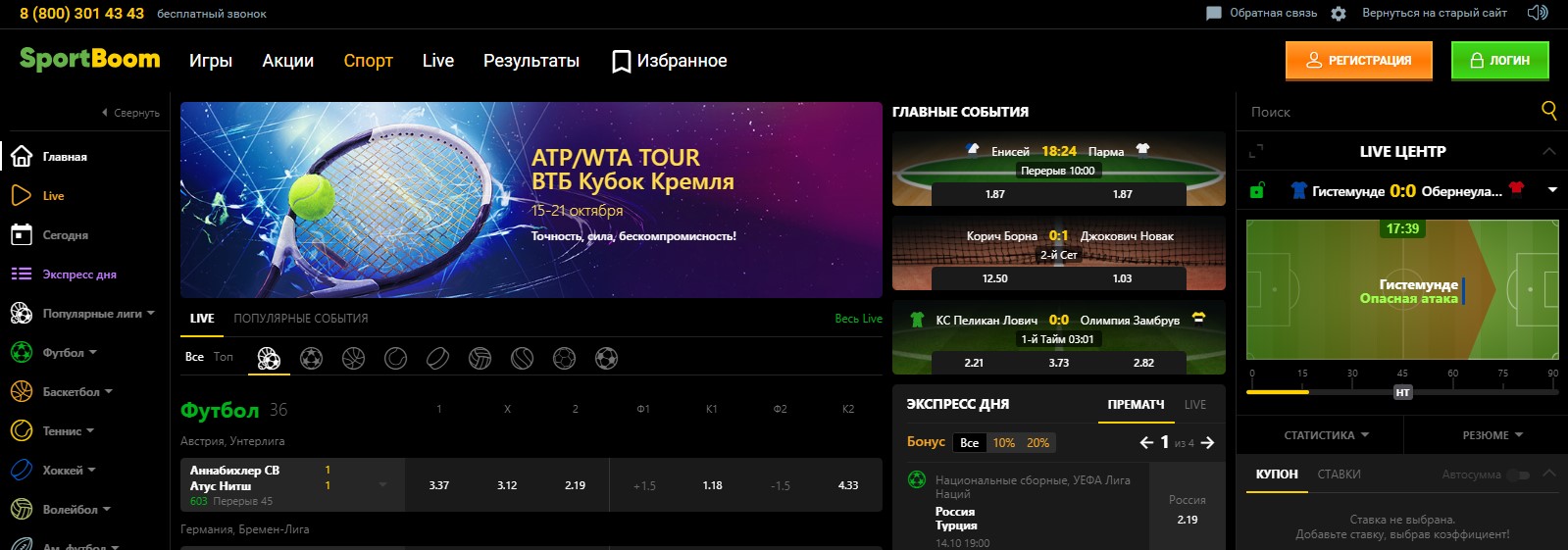Open sound settings speaker icon
The width and height of the screenshot is (1568, 550).
click(x=1538, y=13)
